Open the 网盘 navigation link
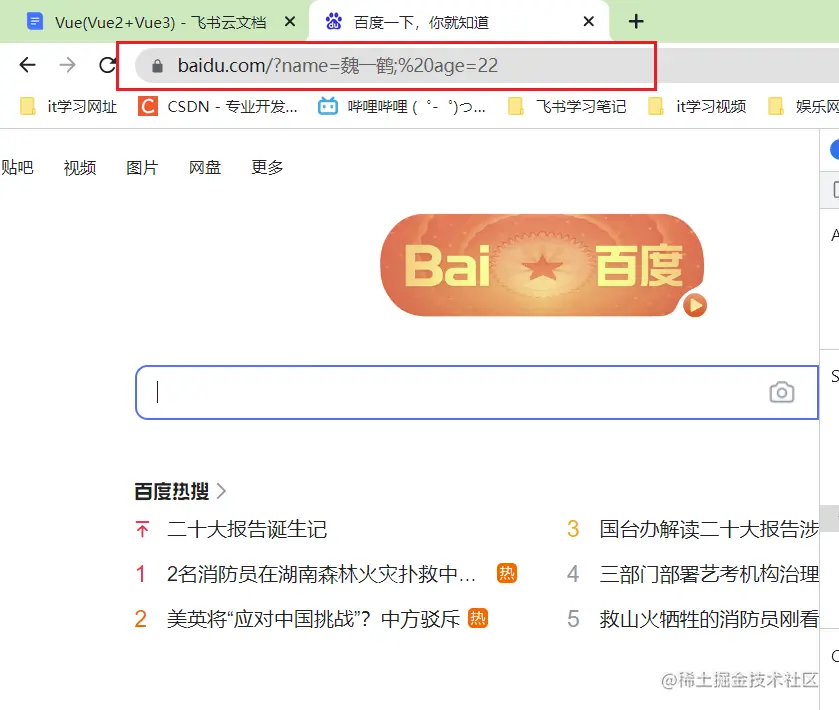 pyautogui.click(x=205, y=167)
